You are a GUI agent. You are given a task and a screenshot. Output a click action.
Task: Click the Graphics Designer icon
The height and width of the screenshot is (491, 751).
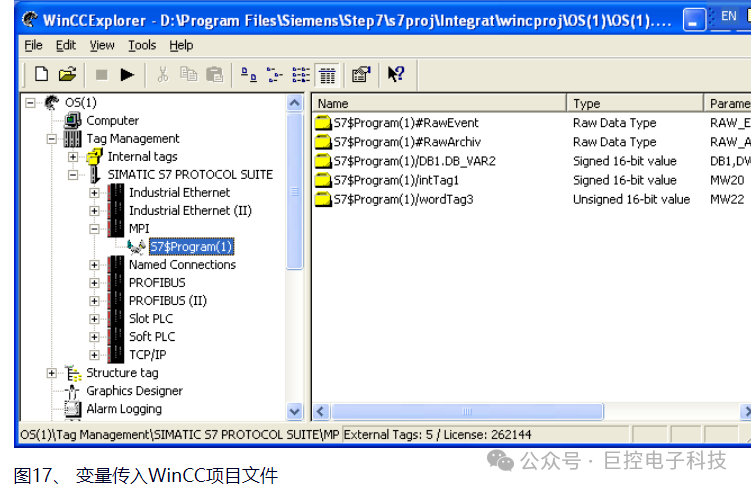[72, 391]
